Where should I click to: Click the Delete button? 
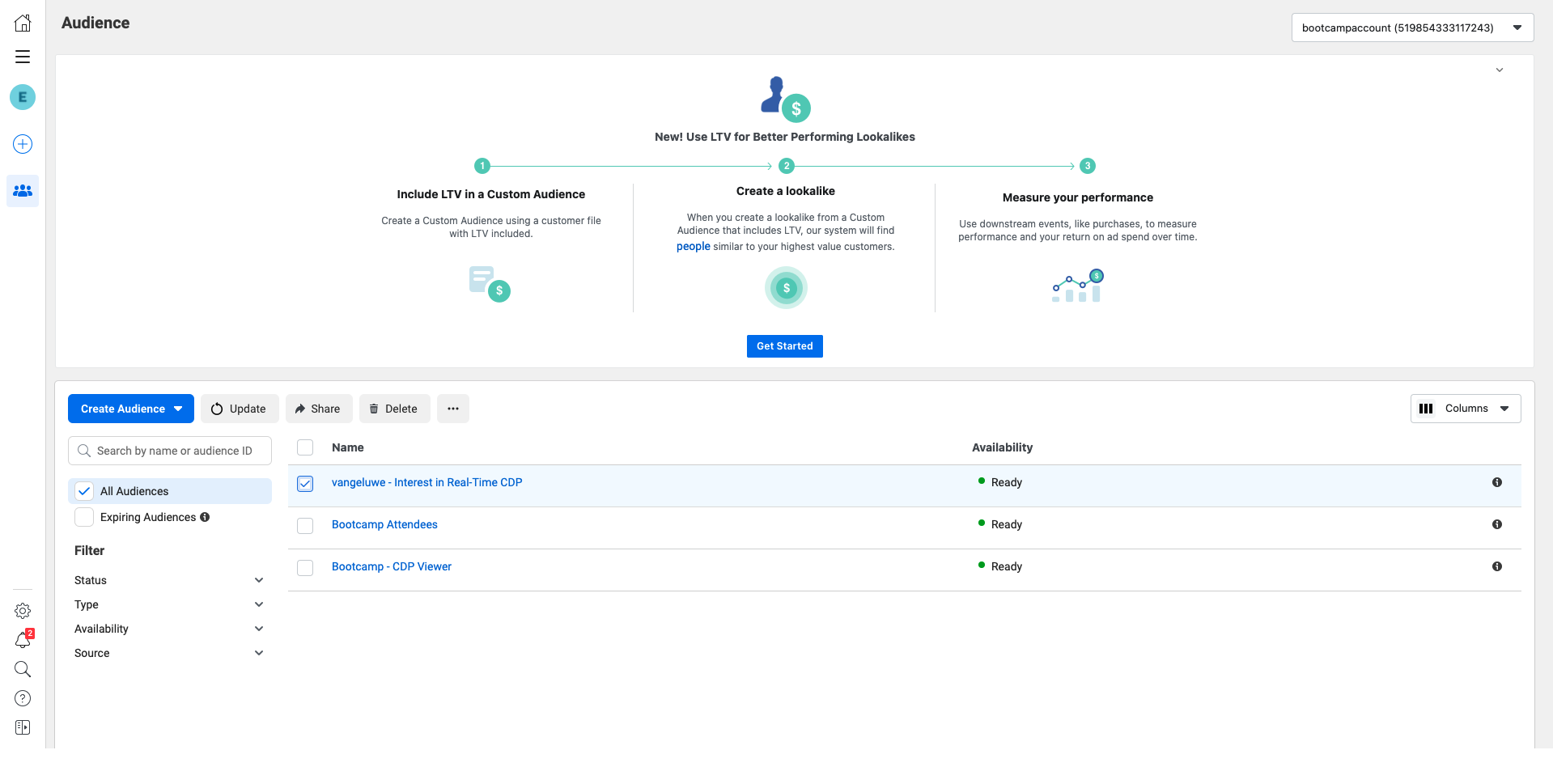click(395, 409)
